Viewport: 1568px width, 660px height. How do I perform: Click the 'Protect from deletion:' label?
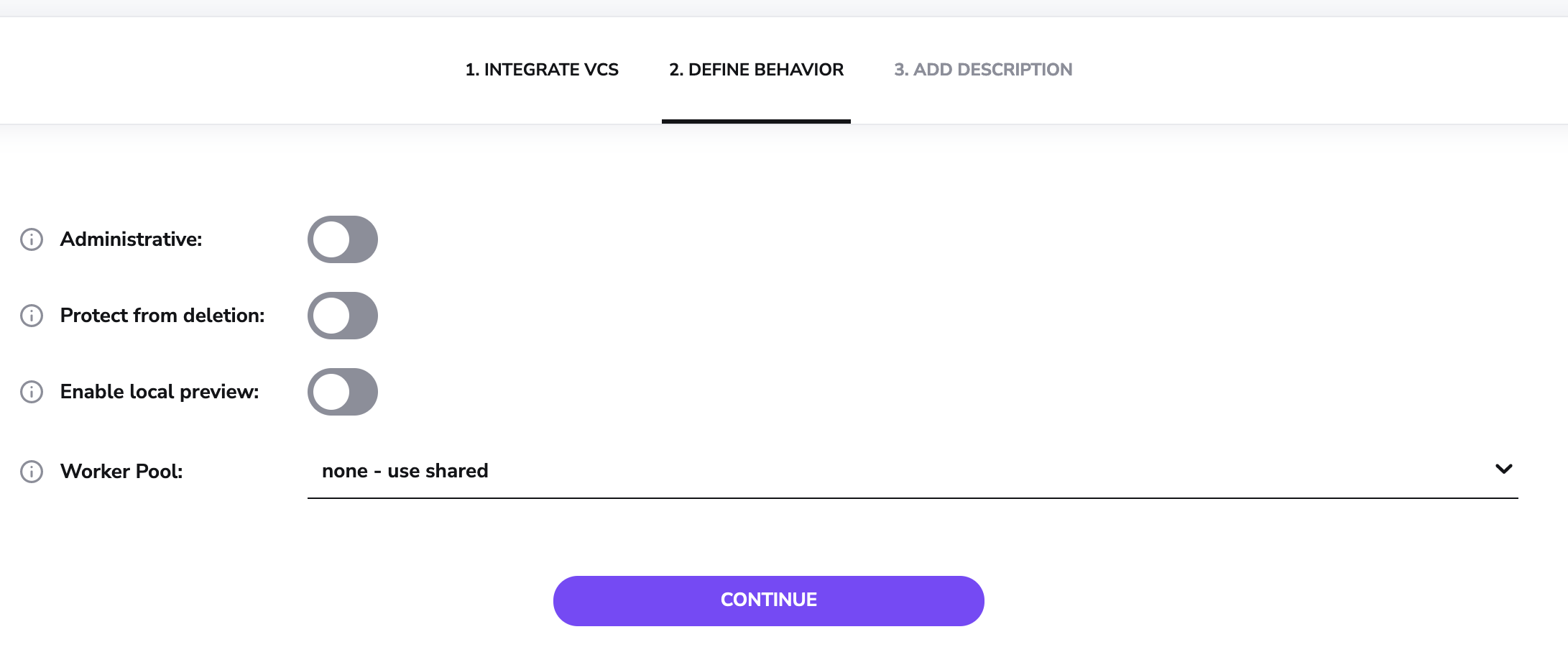162,316
